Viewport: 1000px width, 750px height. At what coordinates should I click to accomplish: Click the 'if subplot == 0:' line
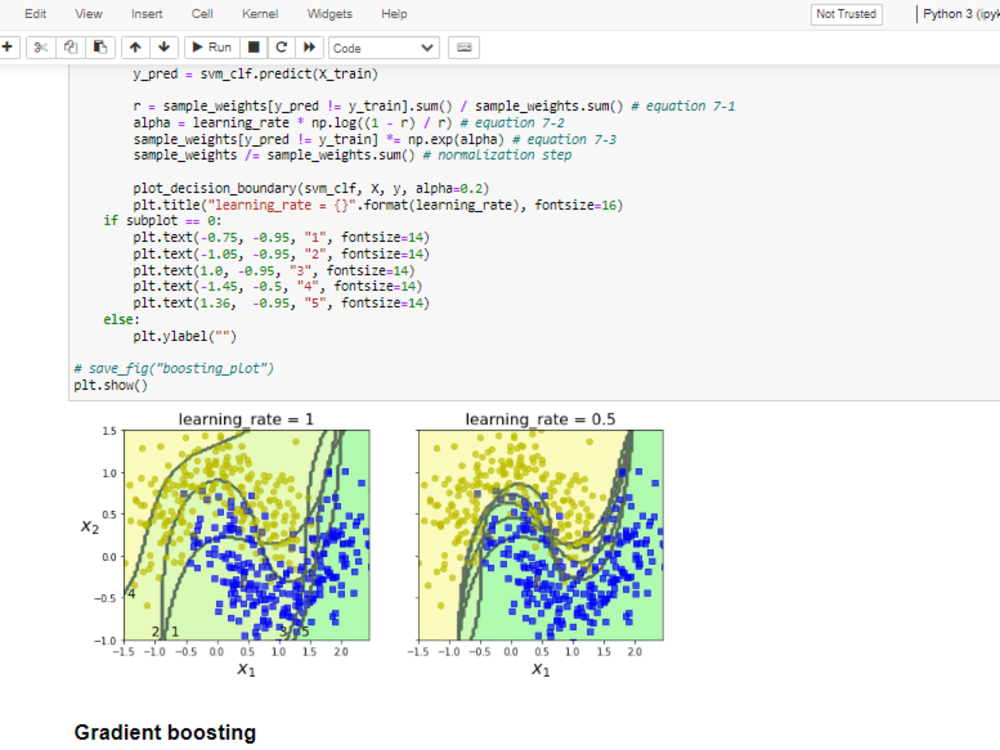click(163, 221)
